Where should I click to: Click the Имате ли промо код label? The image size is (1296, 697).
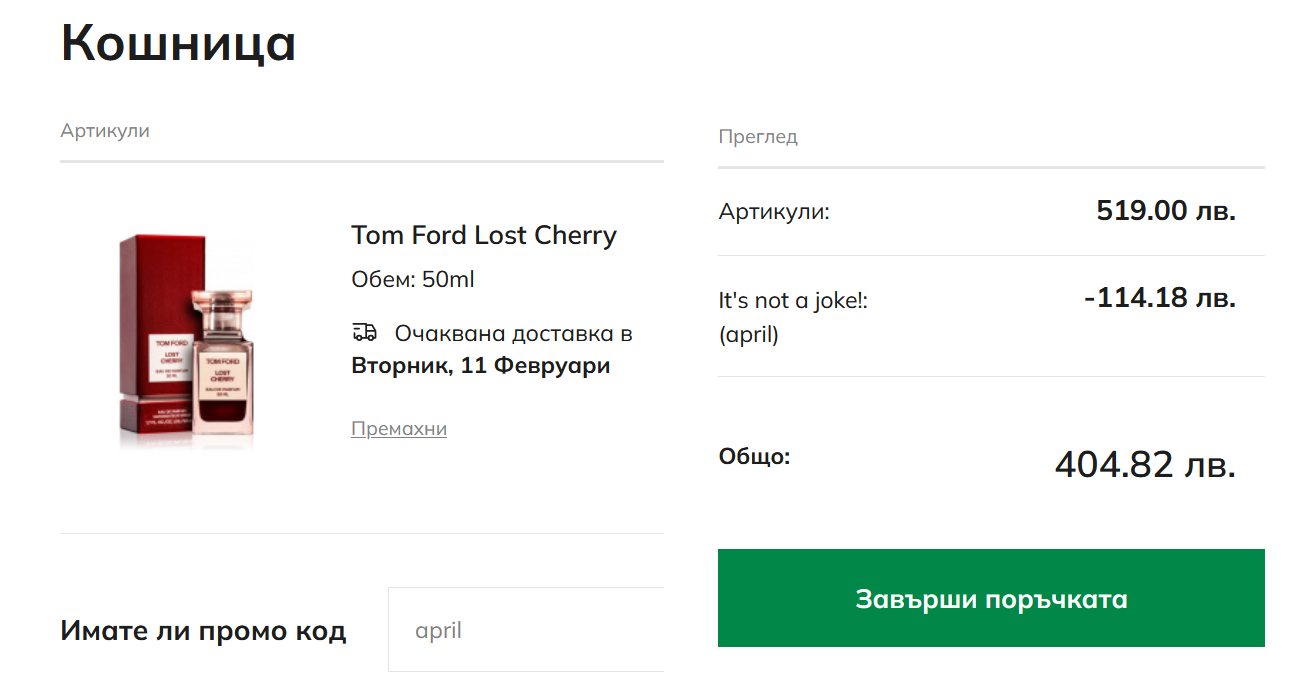[x=203, y=631]
